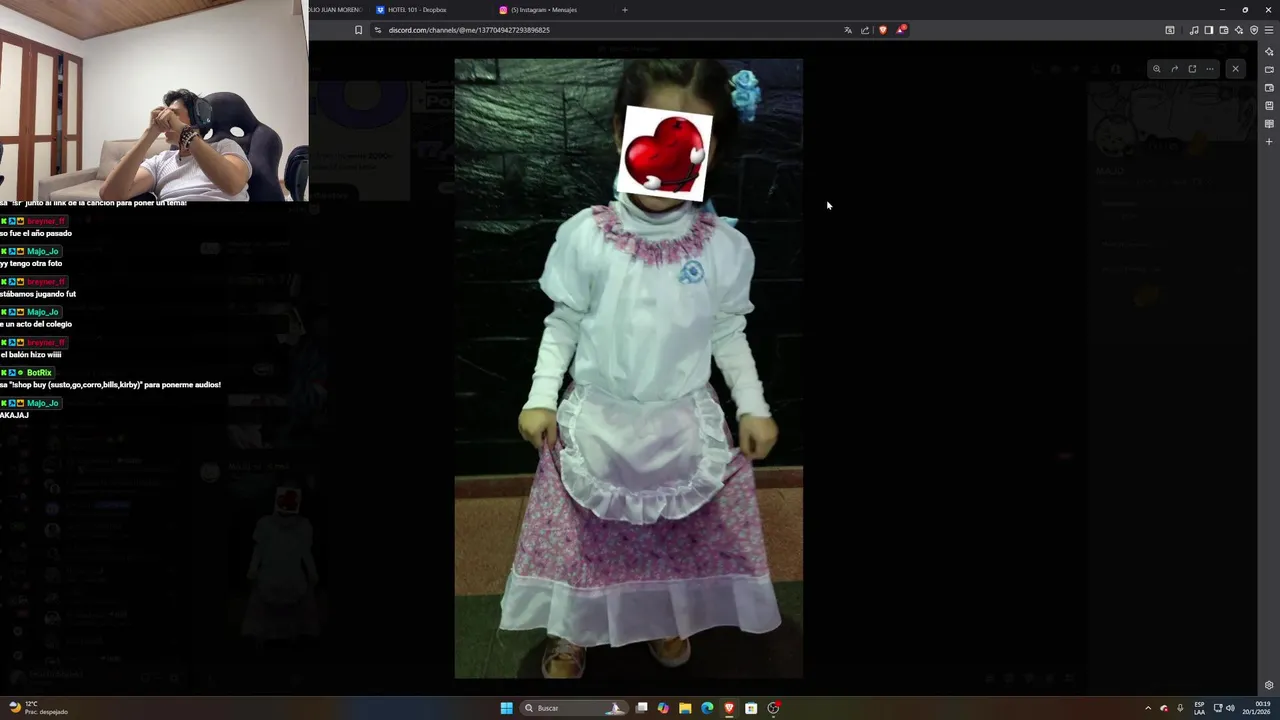The image size is (1280, 720).
Task: Click the Brave translate page icon
Action: [x=848, y=30]
